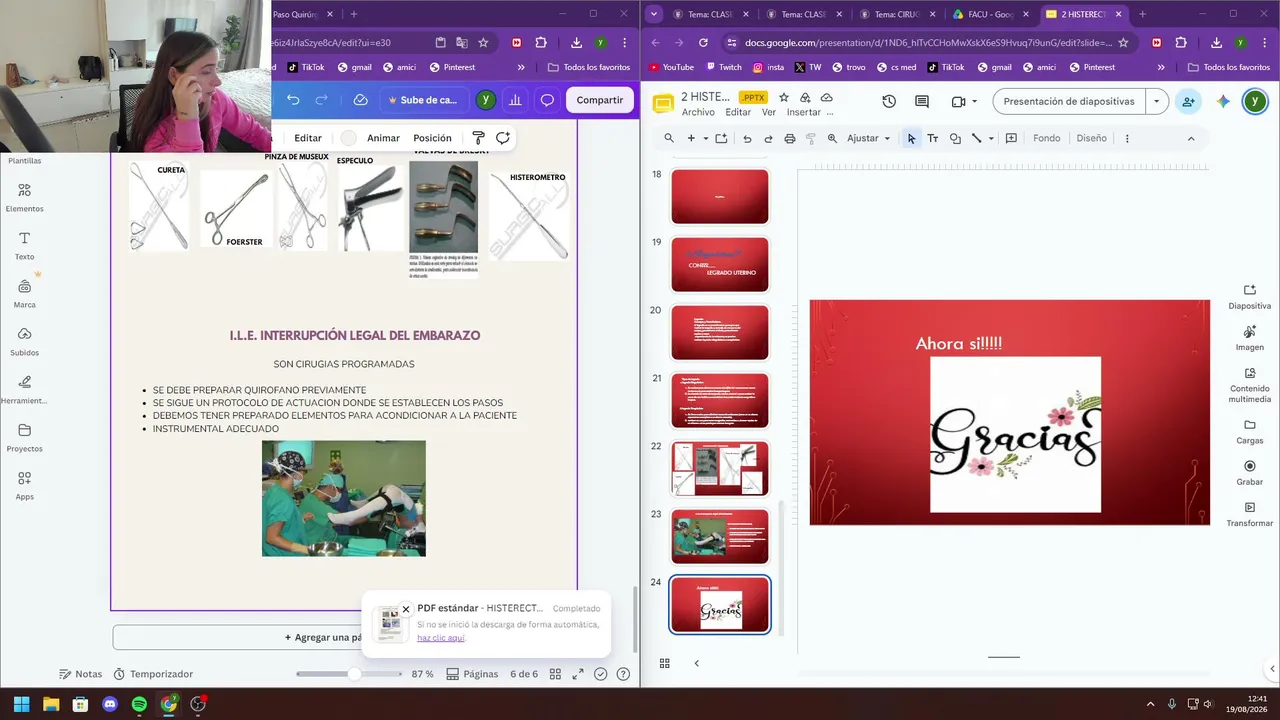Expand Presentación de diapositivas dropdown arrow
This screenshot has width=1280, height=720.
(x=1157, y=101)
